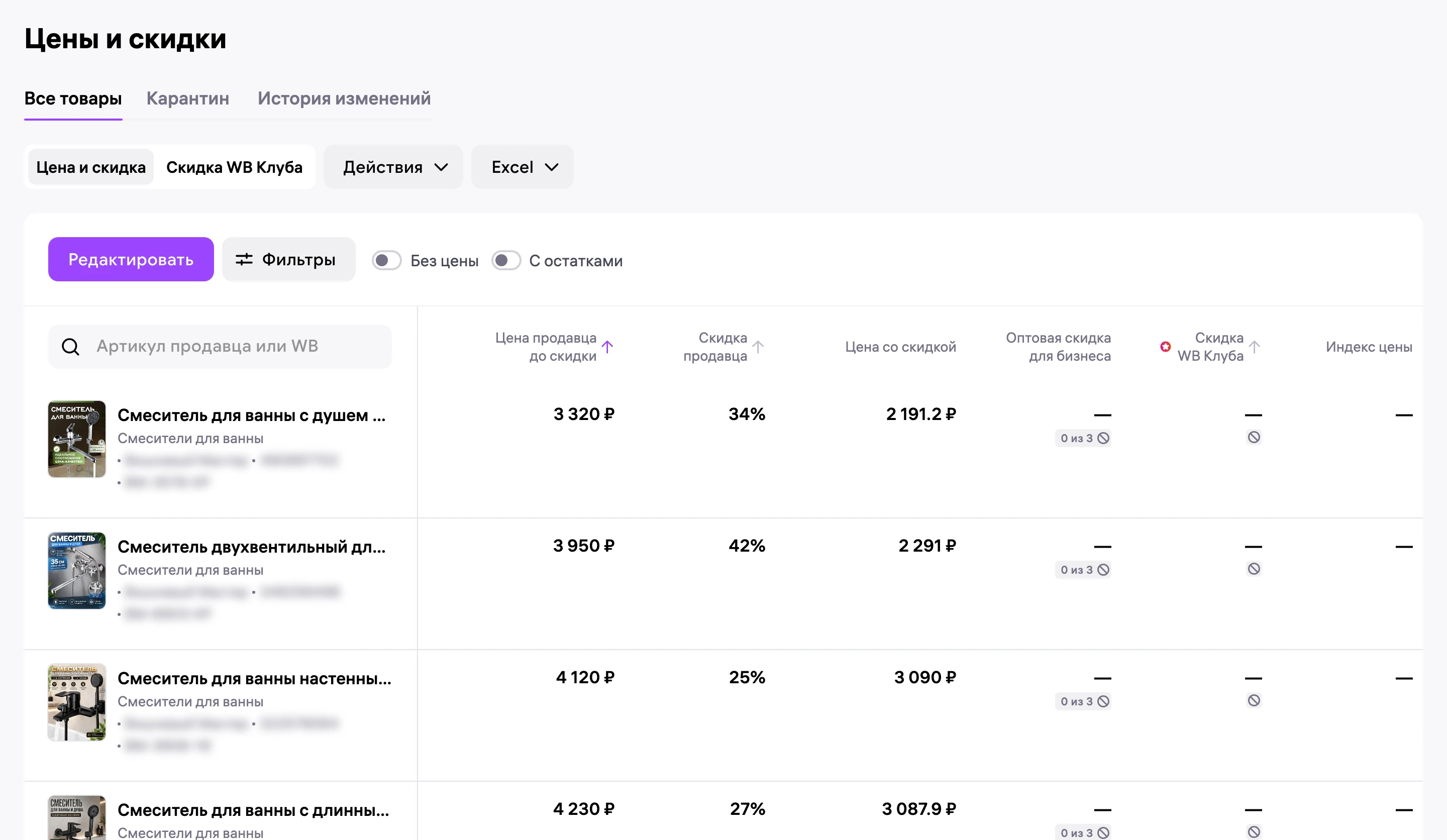Screen dimensions: 1447x840
Task: Focus the Артикул продавца или WB search field
Action: pos(220,347)
